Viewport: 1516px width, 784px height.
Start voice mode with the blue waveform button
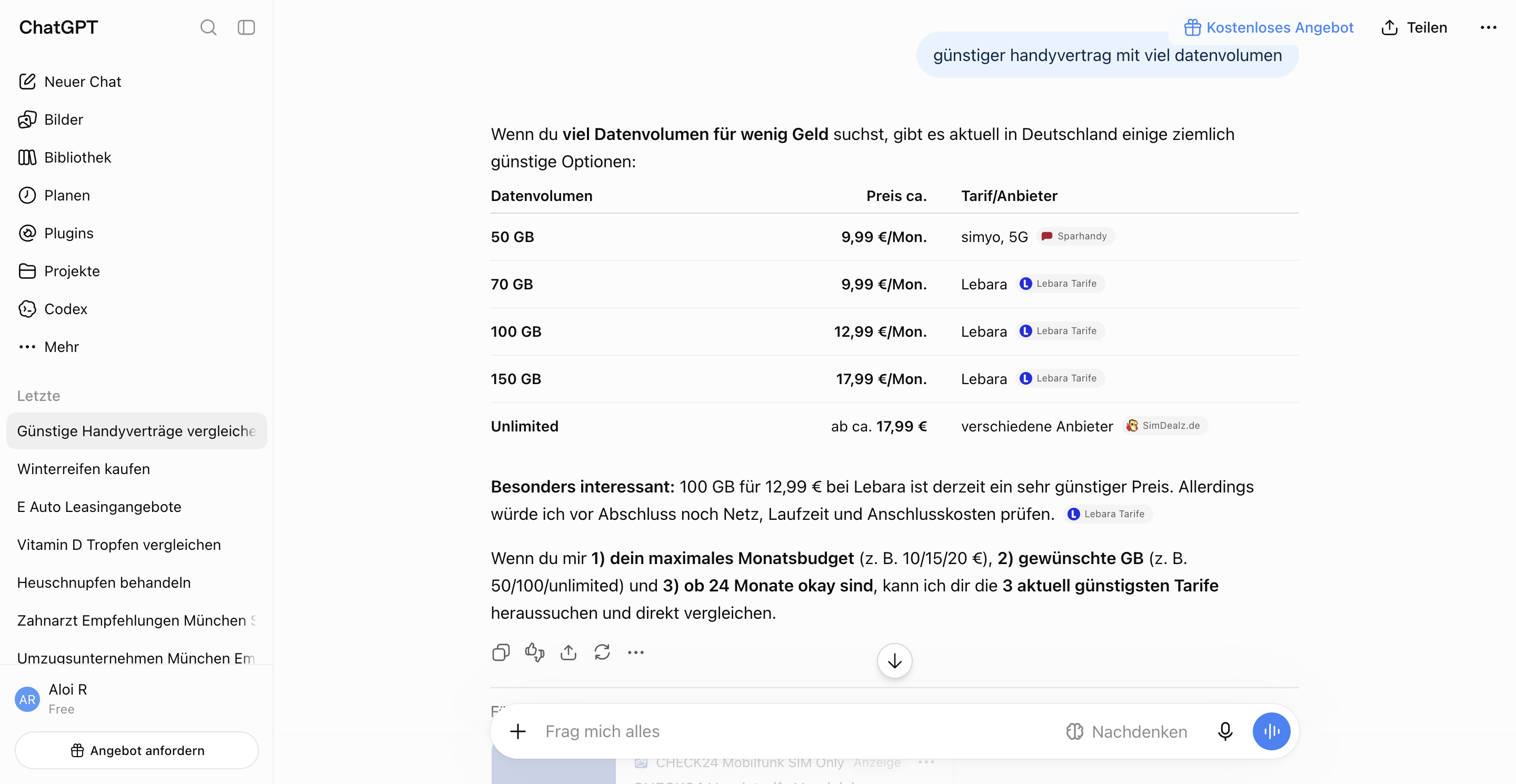pos(1271,731)
